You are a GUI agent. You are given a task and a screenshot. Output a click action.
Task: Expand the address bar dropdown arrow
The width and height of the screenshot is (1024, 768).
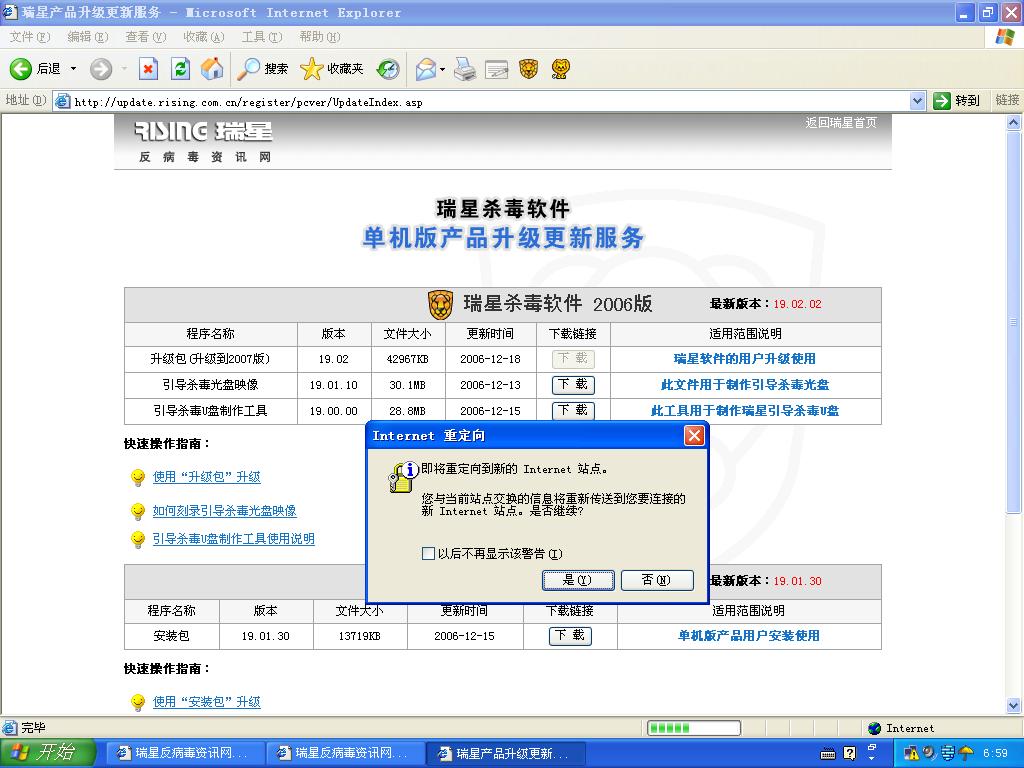click(918, 101)
